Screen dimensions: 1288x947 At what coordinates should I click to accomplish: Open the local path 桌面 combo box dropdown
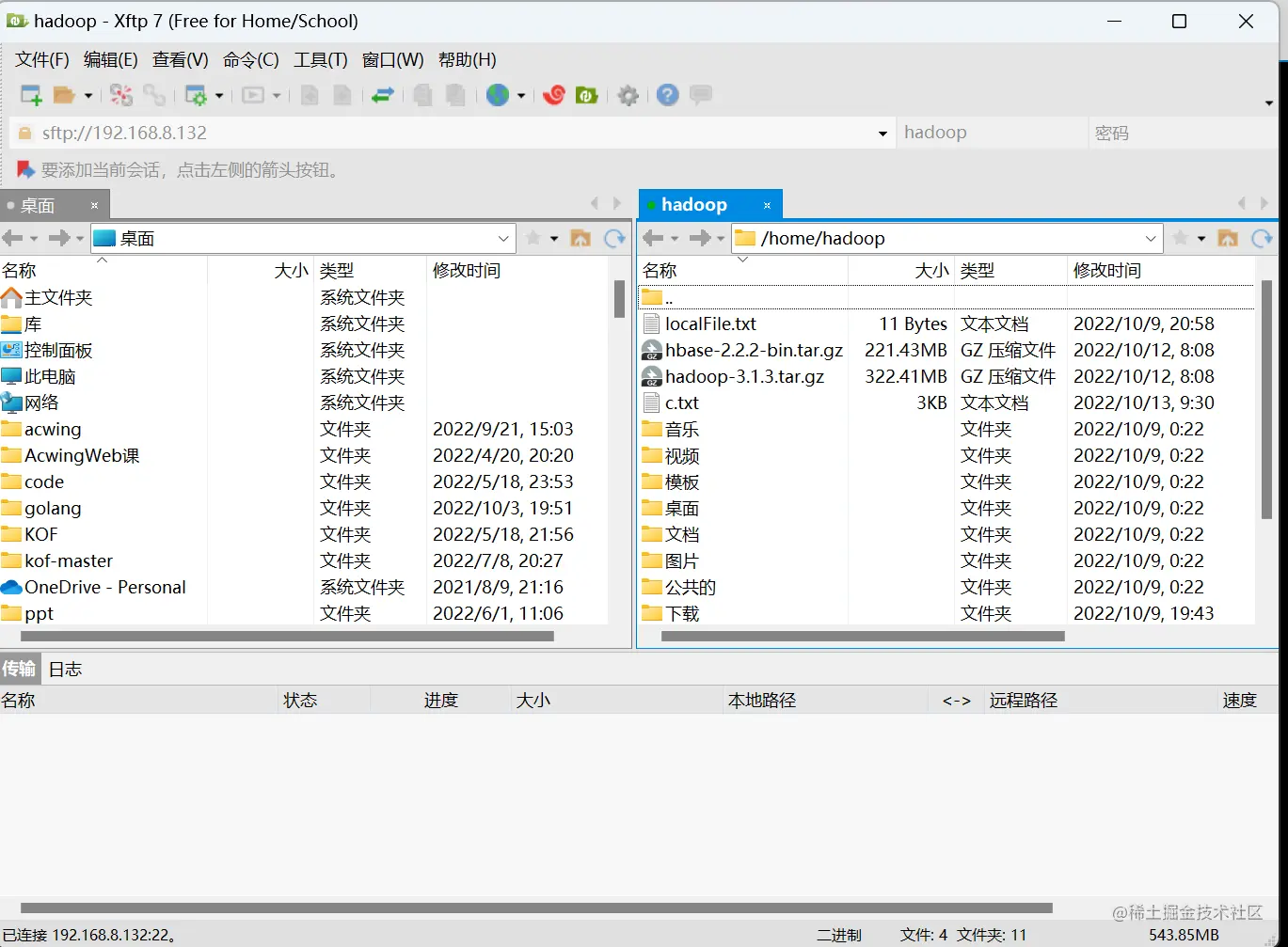click(503, 239)
